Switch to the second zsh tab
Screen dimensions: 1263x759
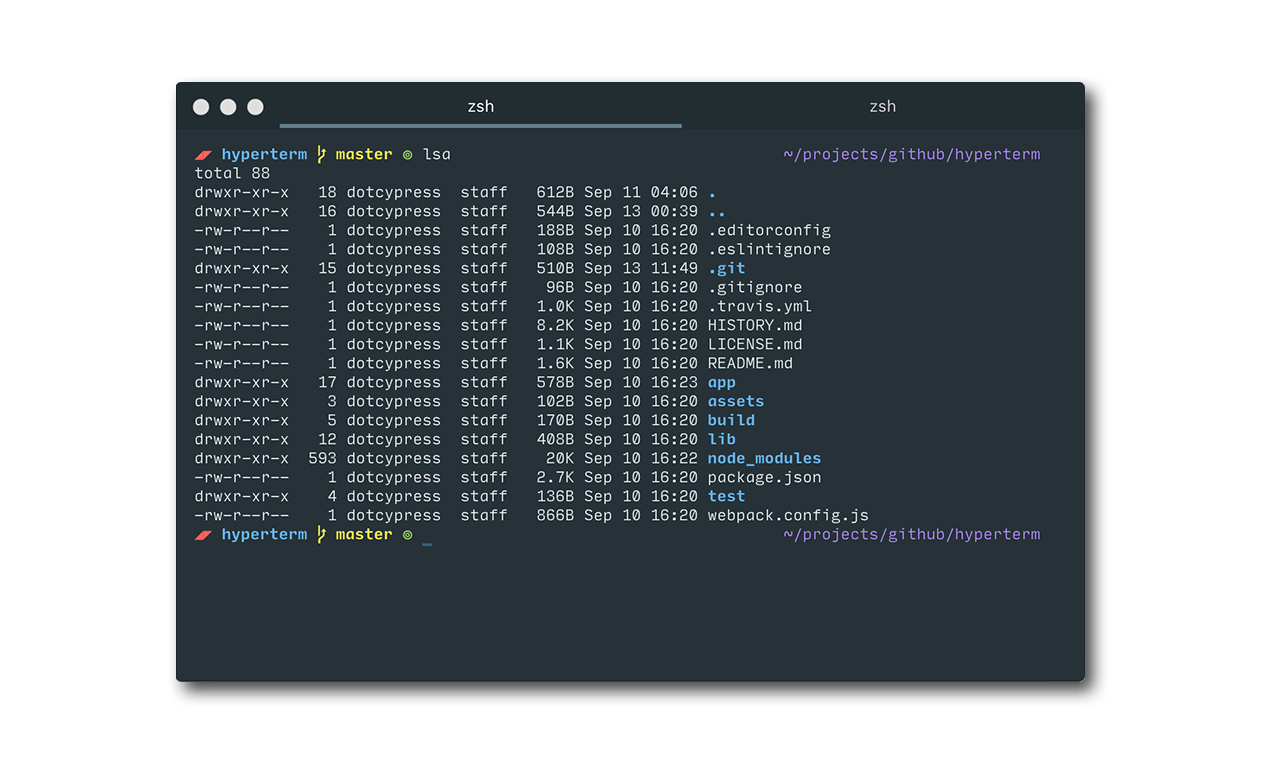(882, 106)
